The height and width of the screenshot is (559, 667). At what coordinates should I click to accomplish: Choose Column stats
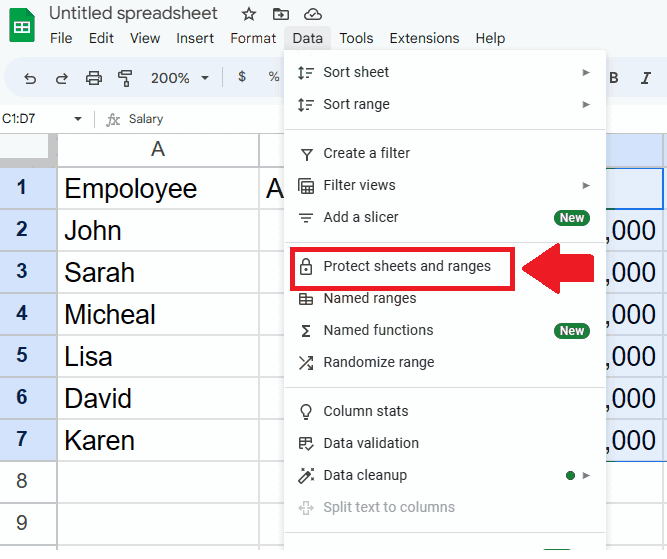point(445,411)
